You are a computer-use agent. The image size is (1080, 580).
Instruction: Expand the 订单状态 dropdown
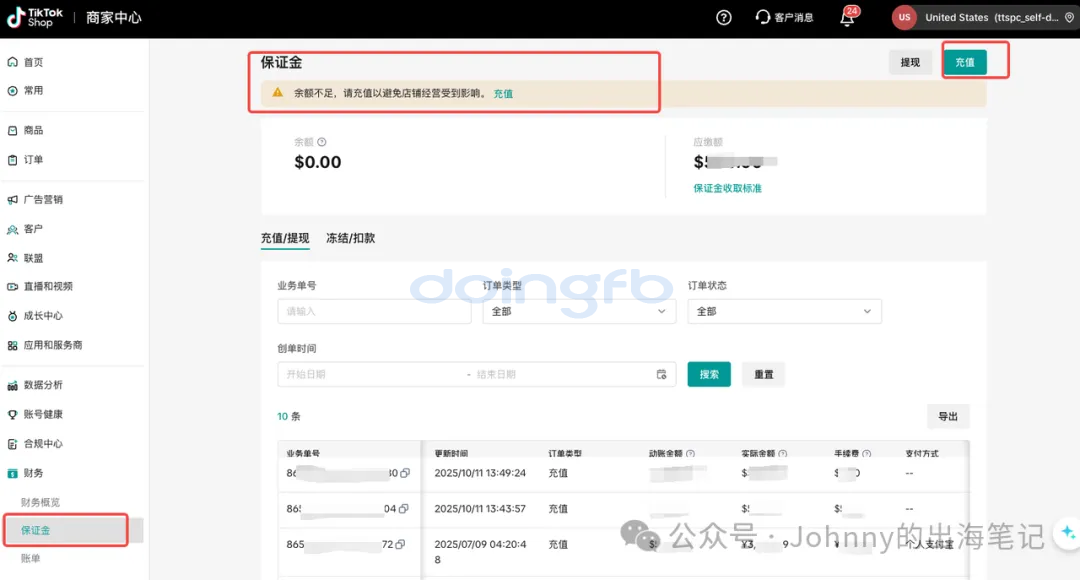(x=784, y=311)
